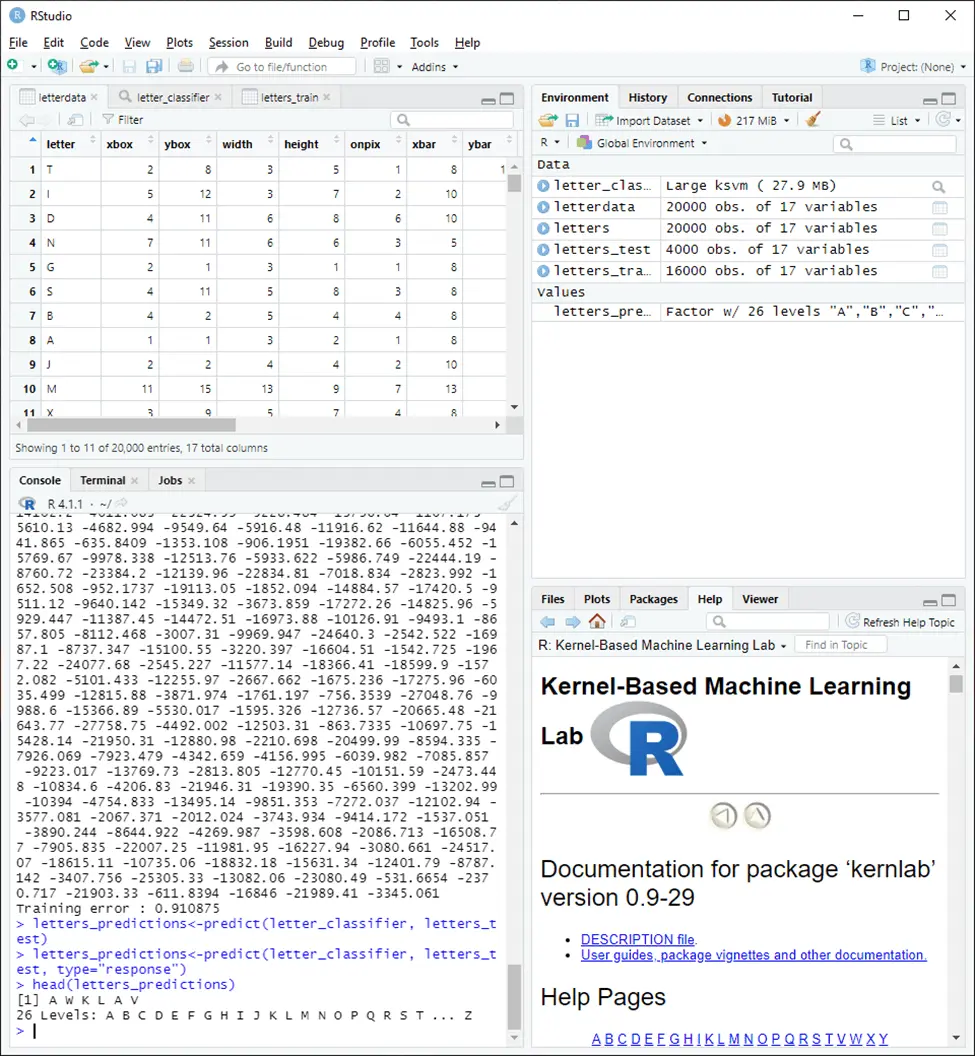Click the Help pane home icon
This screenshot has height=1056, width=975.
pos(597,622)
